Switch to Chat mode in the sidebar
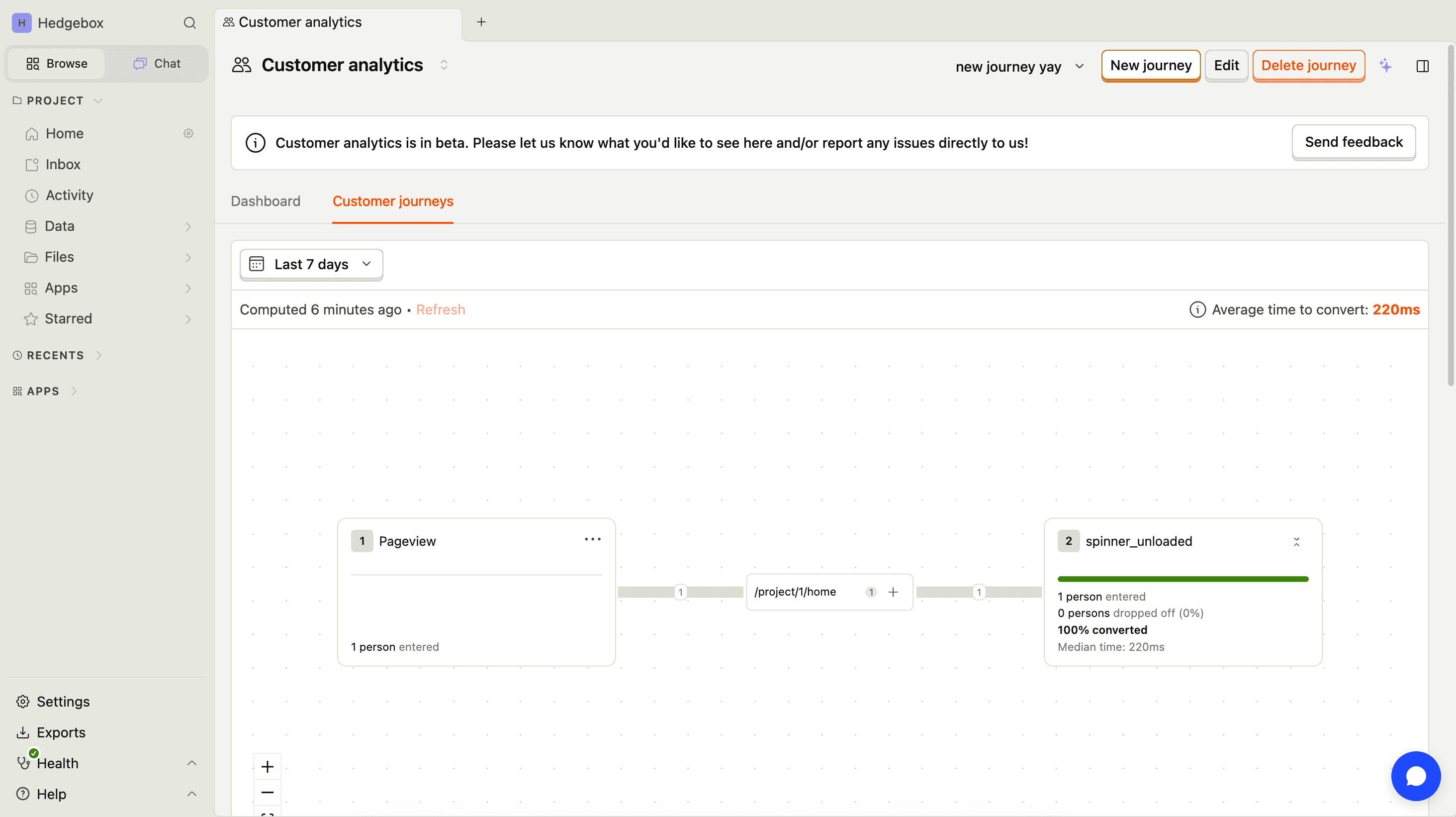 click(156, 63)
